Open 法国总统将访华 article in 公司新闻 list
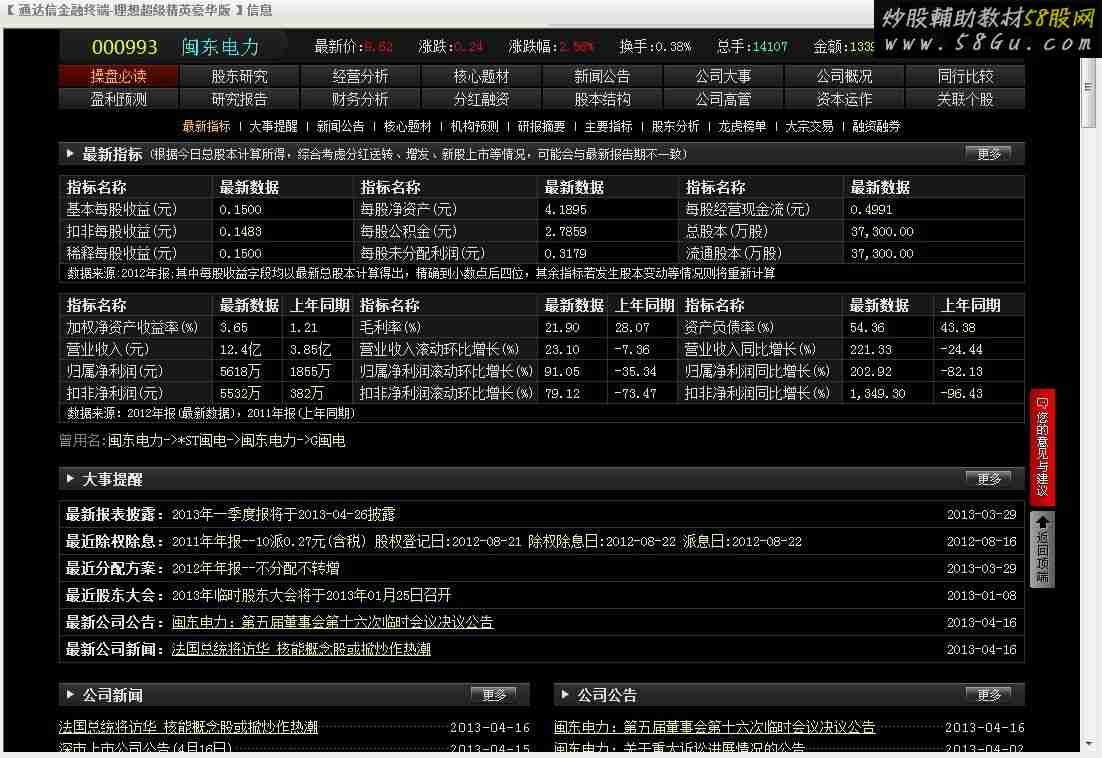Screen dimensions: 1102x758 [188, 727]
